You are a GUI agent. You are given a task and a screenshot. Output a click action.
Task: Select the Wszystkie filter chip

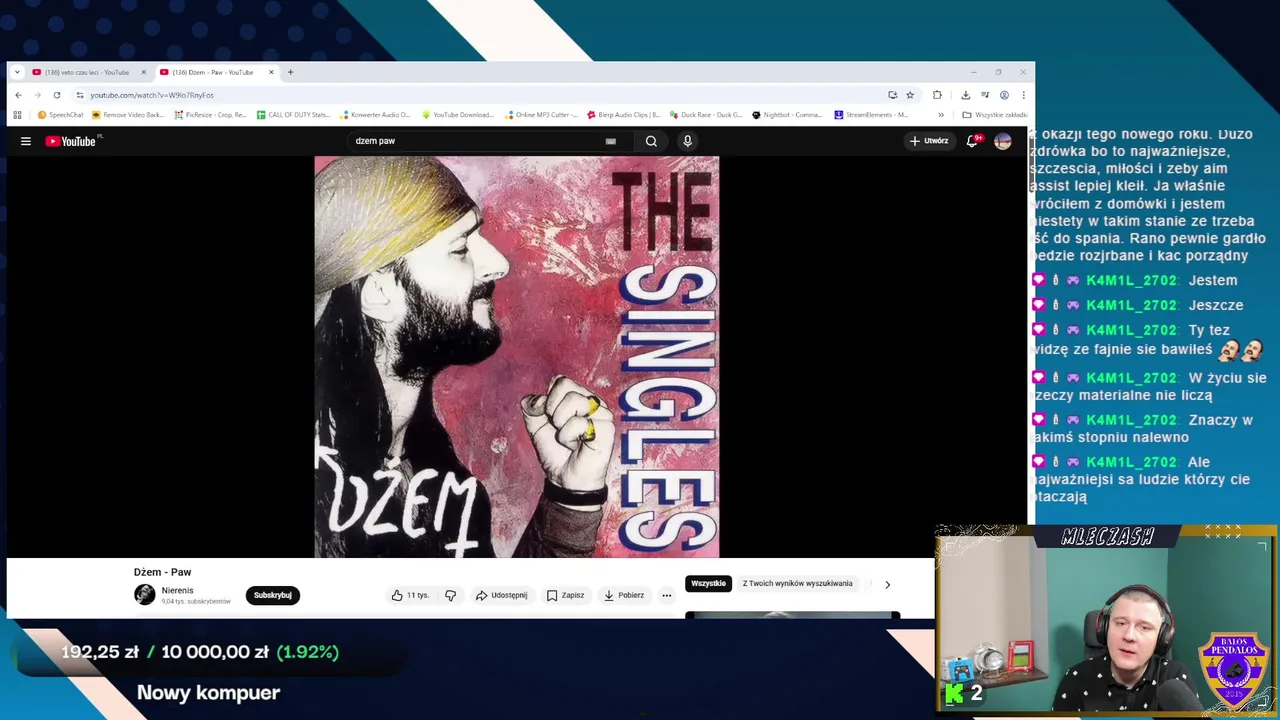[x=708, y=583]
